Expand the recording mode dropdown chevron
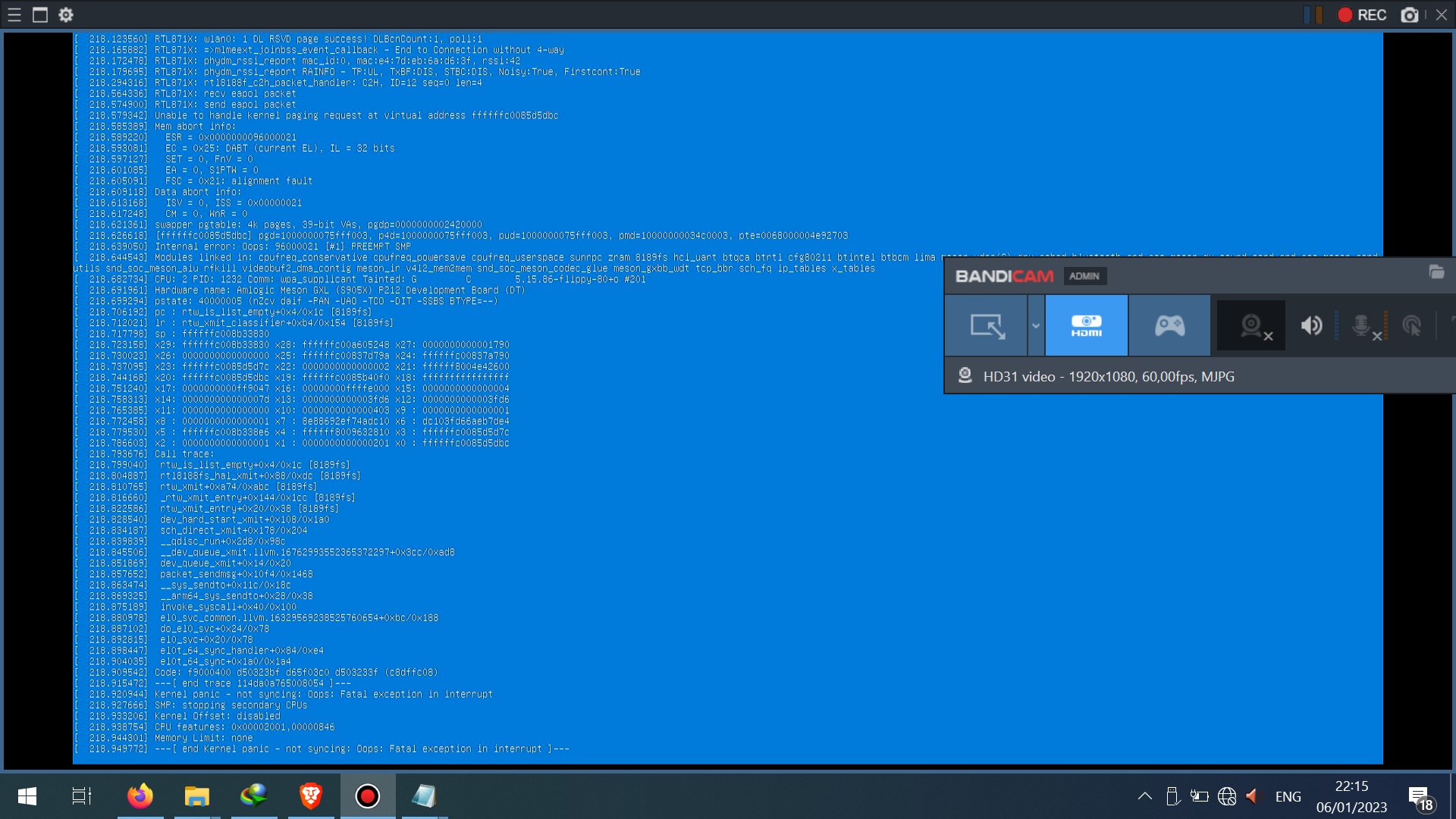This screenshot has width=1456, height=819. [1036, 325]
